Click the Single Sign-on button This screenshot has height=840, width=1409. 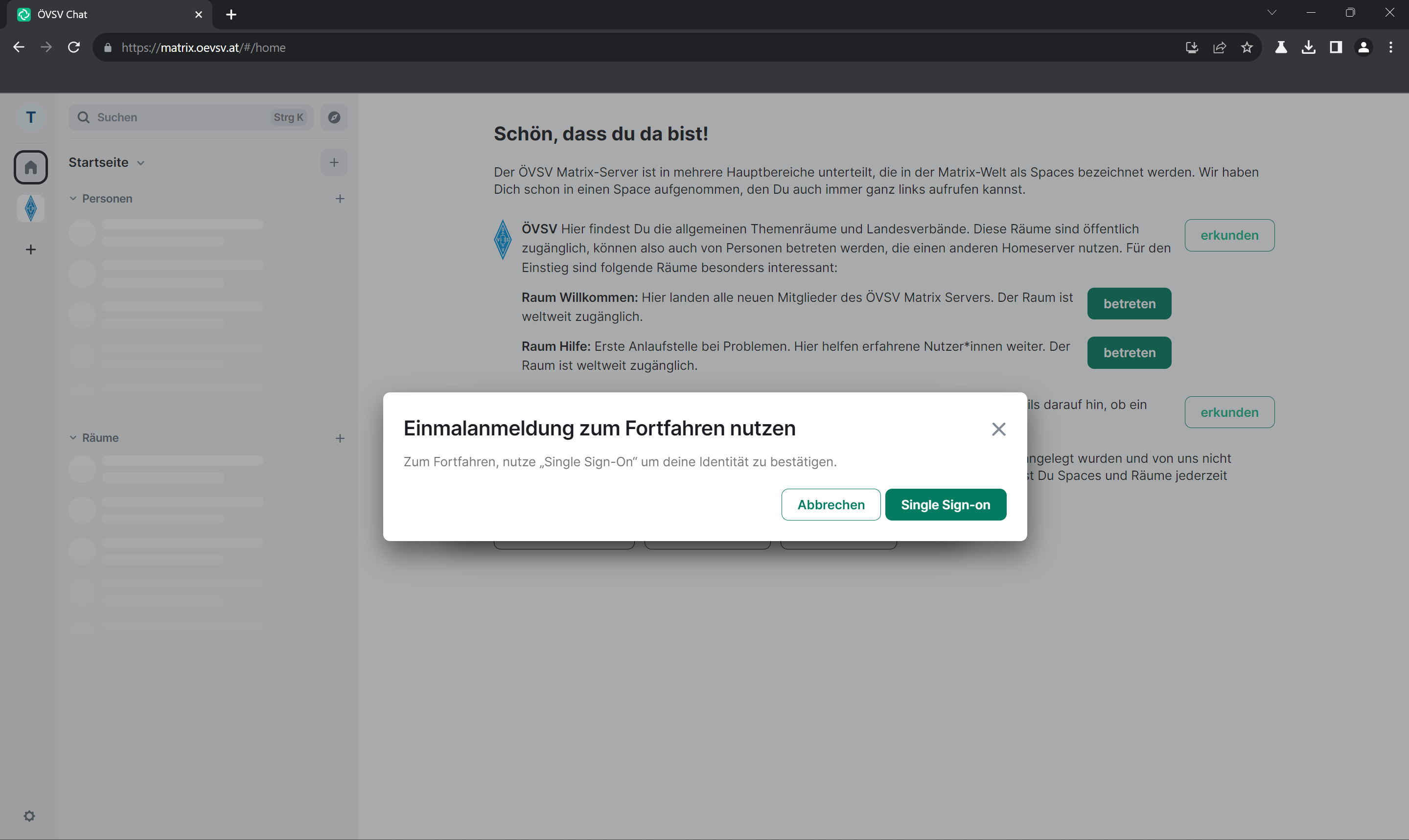(x=946, y=504)
